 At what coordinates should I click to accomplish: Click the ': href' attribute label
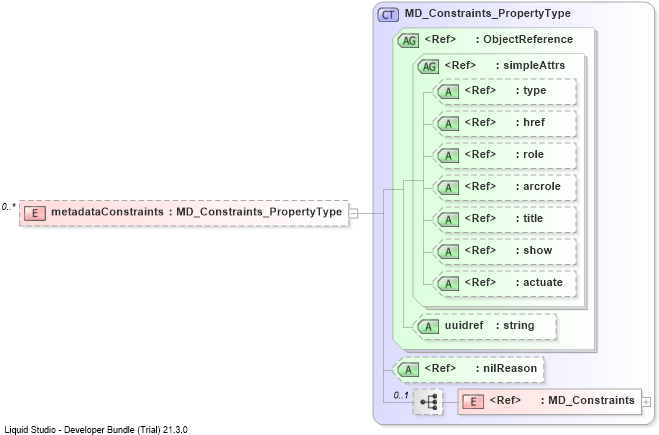coord(530,122)
